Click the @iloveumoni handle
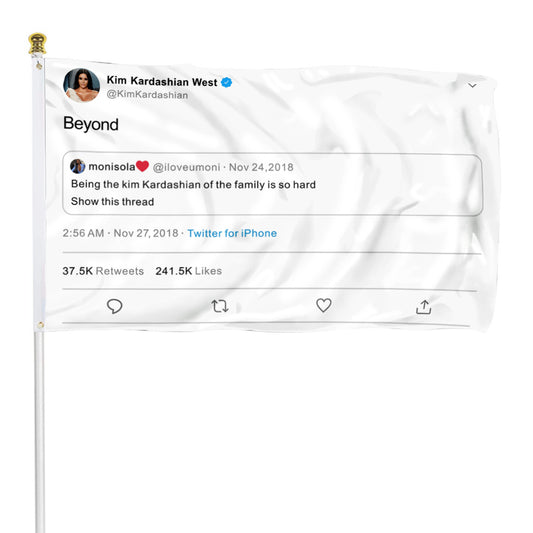The height and width of the screenshot is (533, 533). pos(186,167)
